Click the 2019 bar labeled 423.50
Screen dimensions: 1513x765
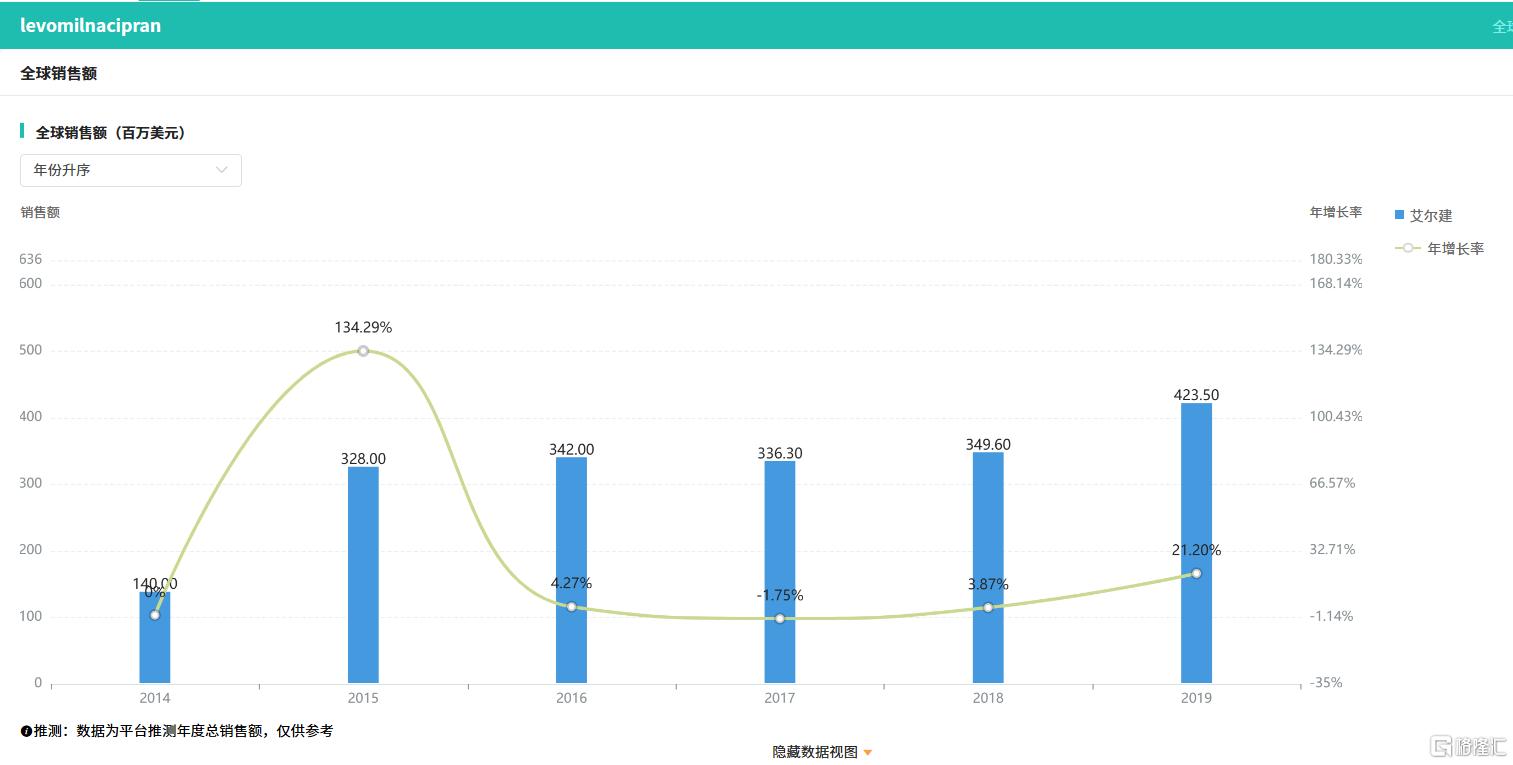point(1196,543)
